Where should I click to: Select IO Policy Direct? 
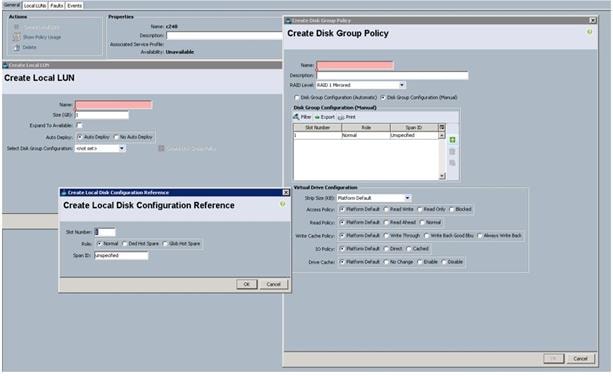pyautogui.click(x=386, y=249)
